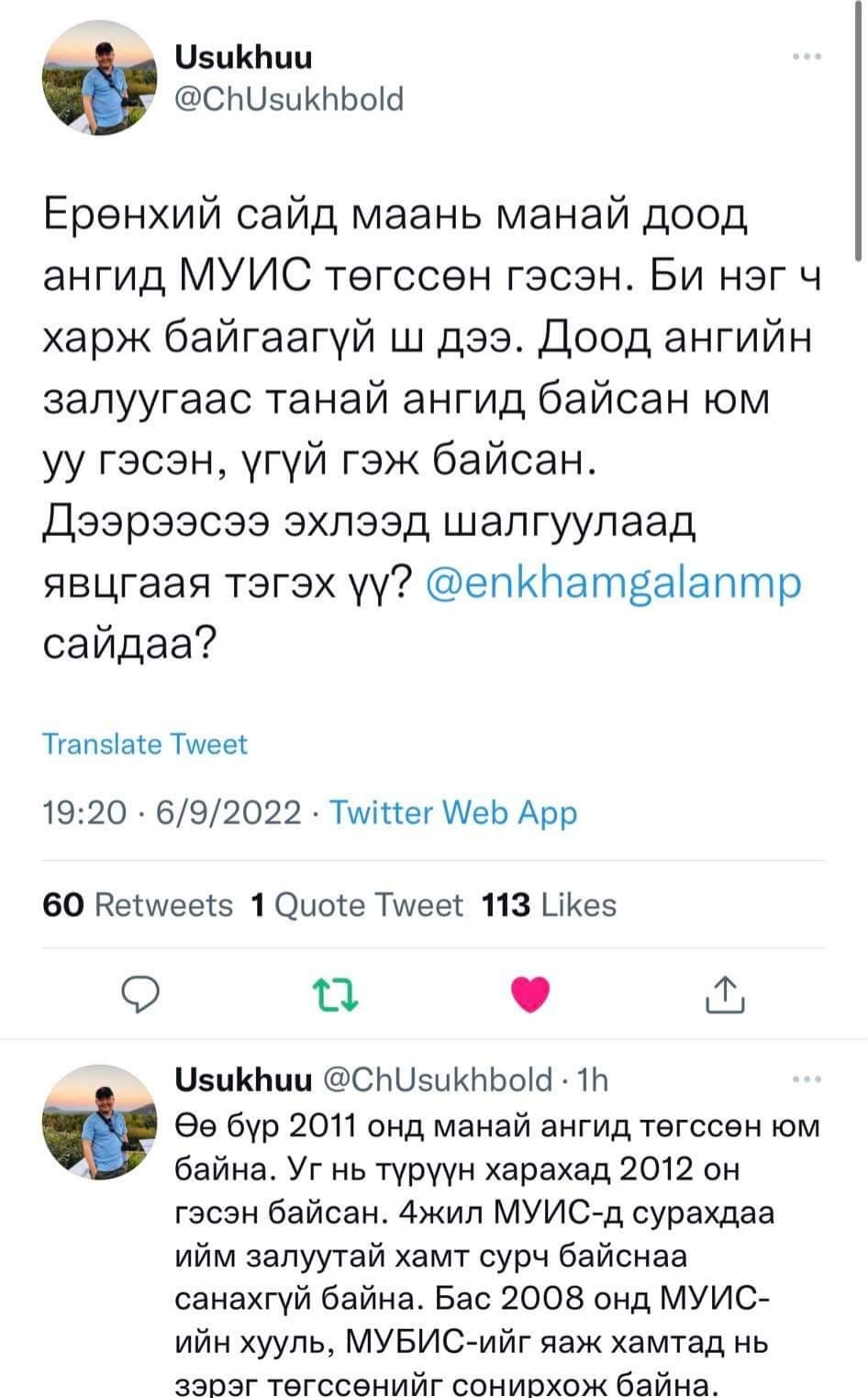
Task: Open the Twitter Web App source link
Action: tap(453, 812)
